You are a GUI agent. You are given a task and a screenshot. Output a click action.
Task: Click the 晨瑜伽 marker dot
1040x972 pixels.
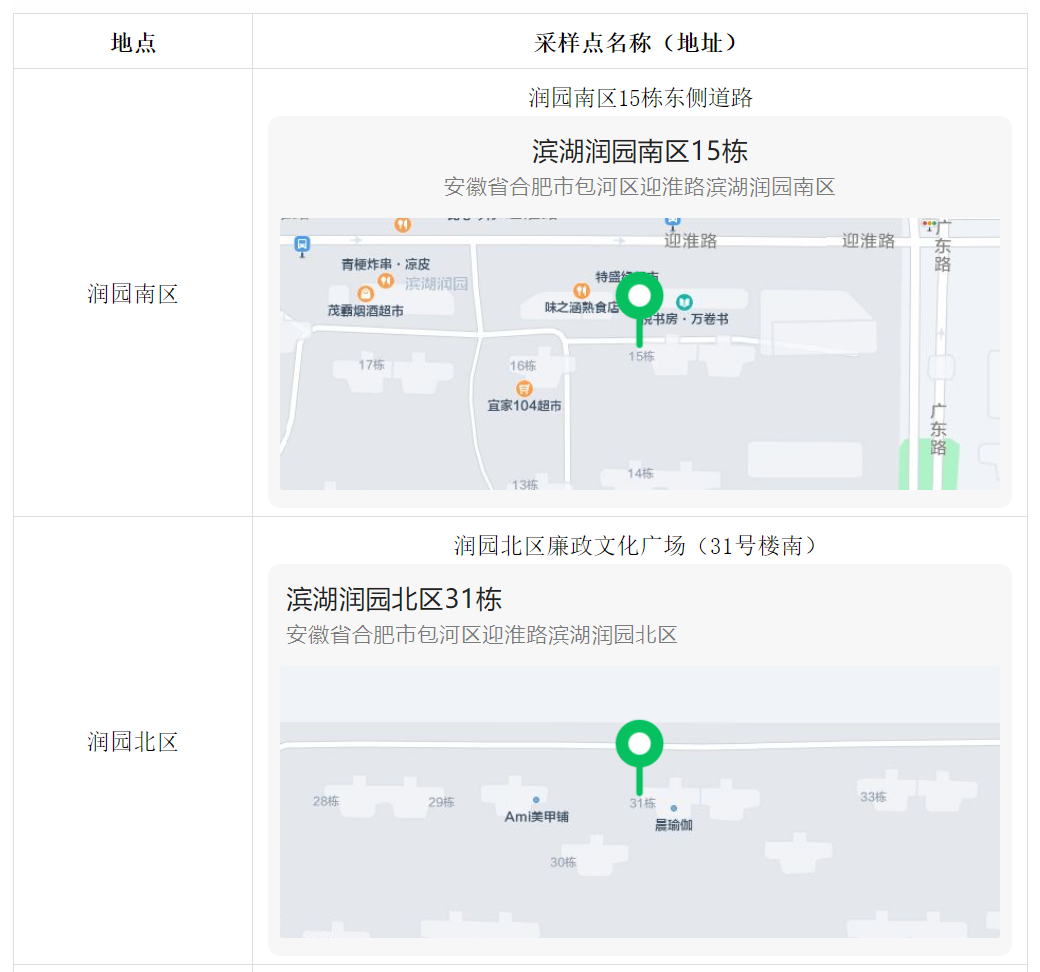coord(673,808)
